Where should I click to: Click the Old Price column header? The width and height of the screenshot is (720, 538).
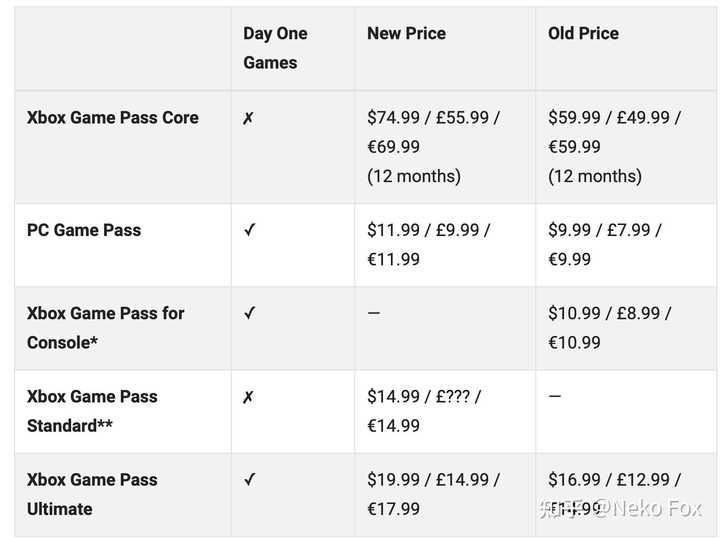click(x=583, y=33)
